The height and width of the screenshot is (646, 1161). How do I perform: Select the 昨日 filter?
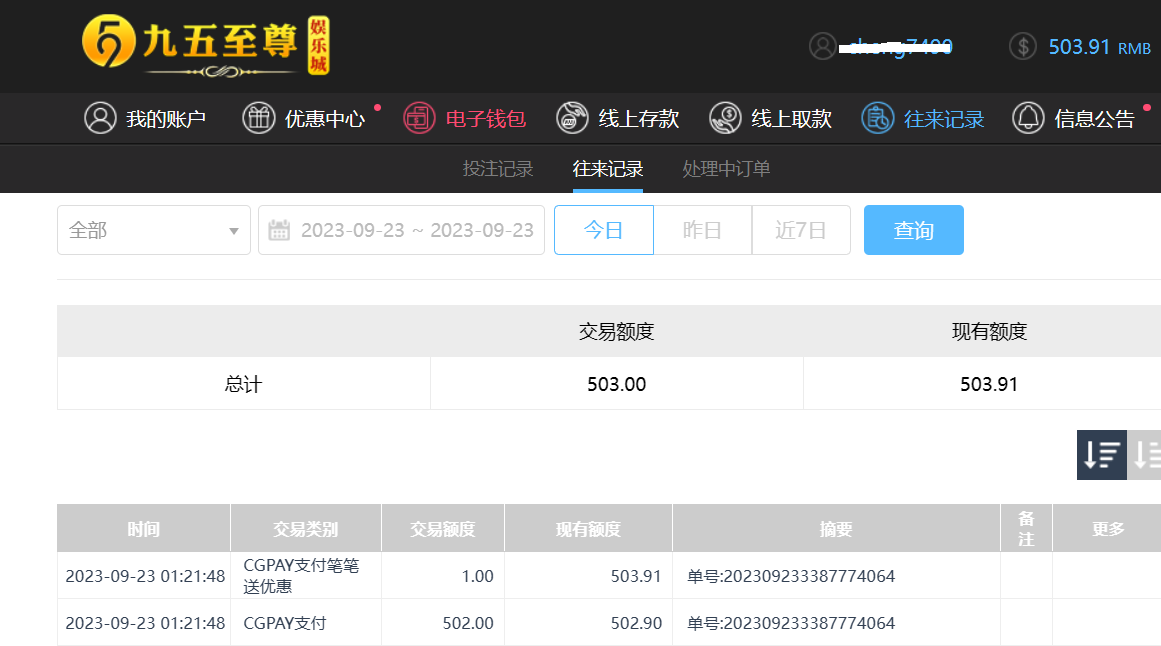702,230
